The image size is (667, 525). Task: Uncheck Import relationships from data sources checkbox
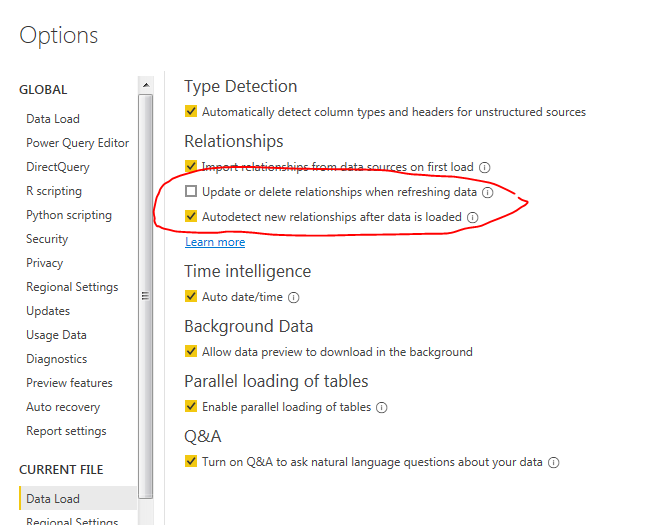click(191, 166)
